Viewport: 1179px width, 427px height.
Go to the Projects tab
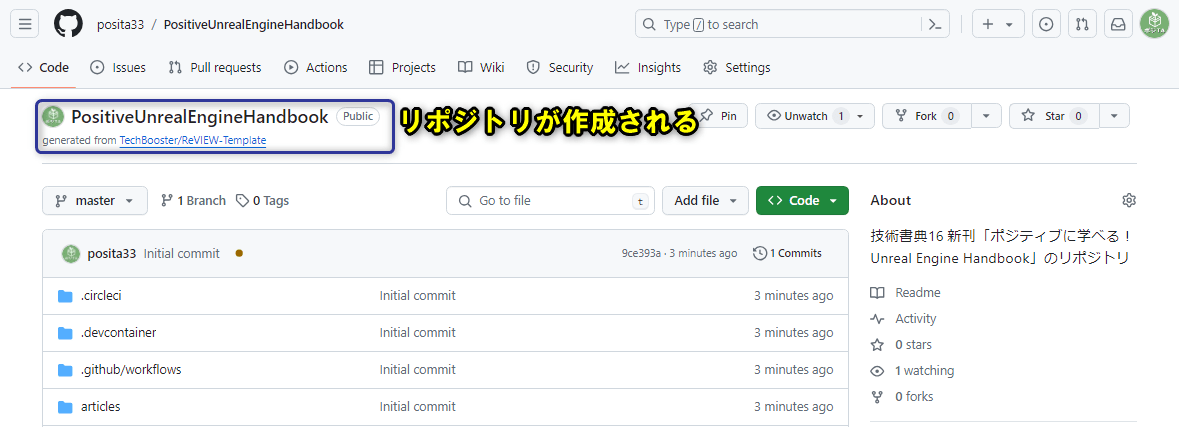(x=402, y=68)
